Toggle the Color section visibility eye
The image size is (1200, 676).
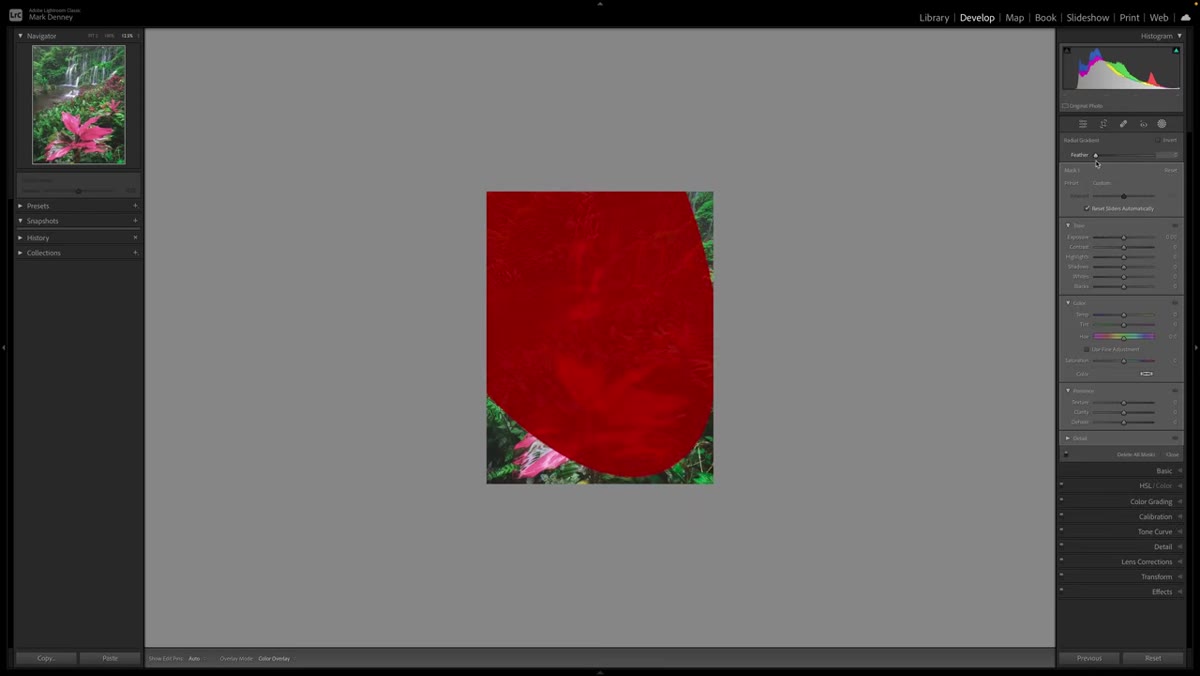pos(1175,303)
